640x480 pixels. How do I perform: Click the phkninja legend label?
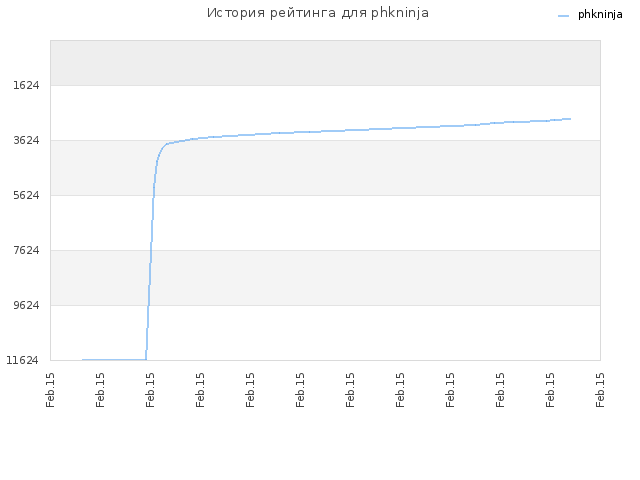(x=600, y=15)
